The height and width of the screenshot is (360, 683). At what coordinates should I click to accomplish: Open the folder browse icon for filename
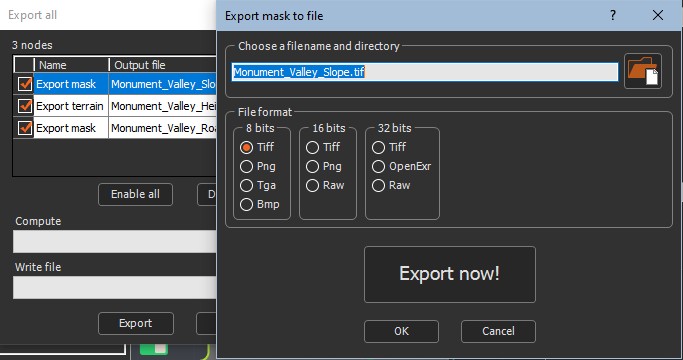coord(643,71)
